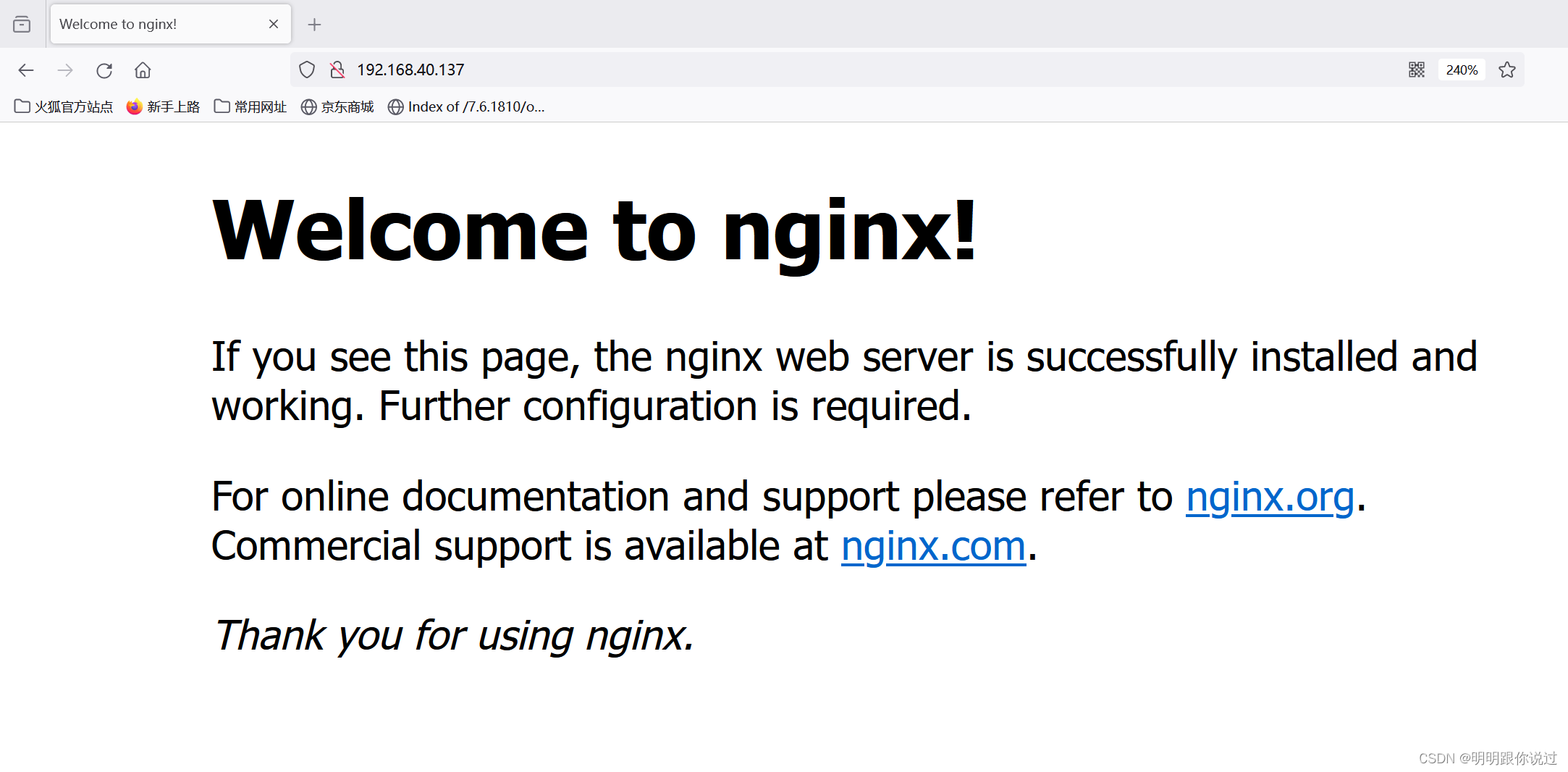The image size is (1568, 772).
Task: Open the 火狐官方站点 bookmark folder
Action: tap(64, 107)
